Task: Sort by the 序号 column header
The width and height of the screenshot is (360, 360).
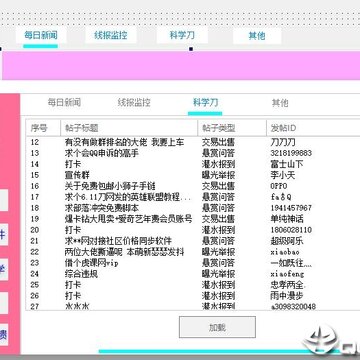Action: (x=43, y=128)
